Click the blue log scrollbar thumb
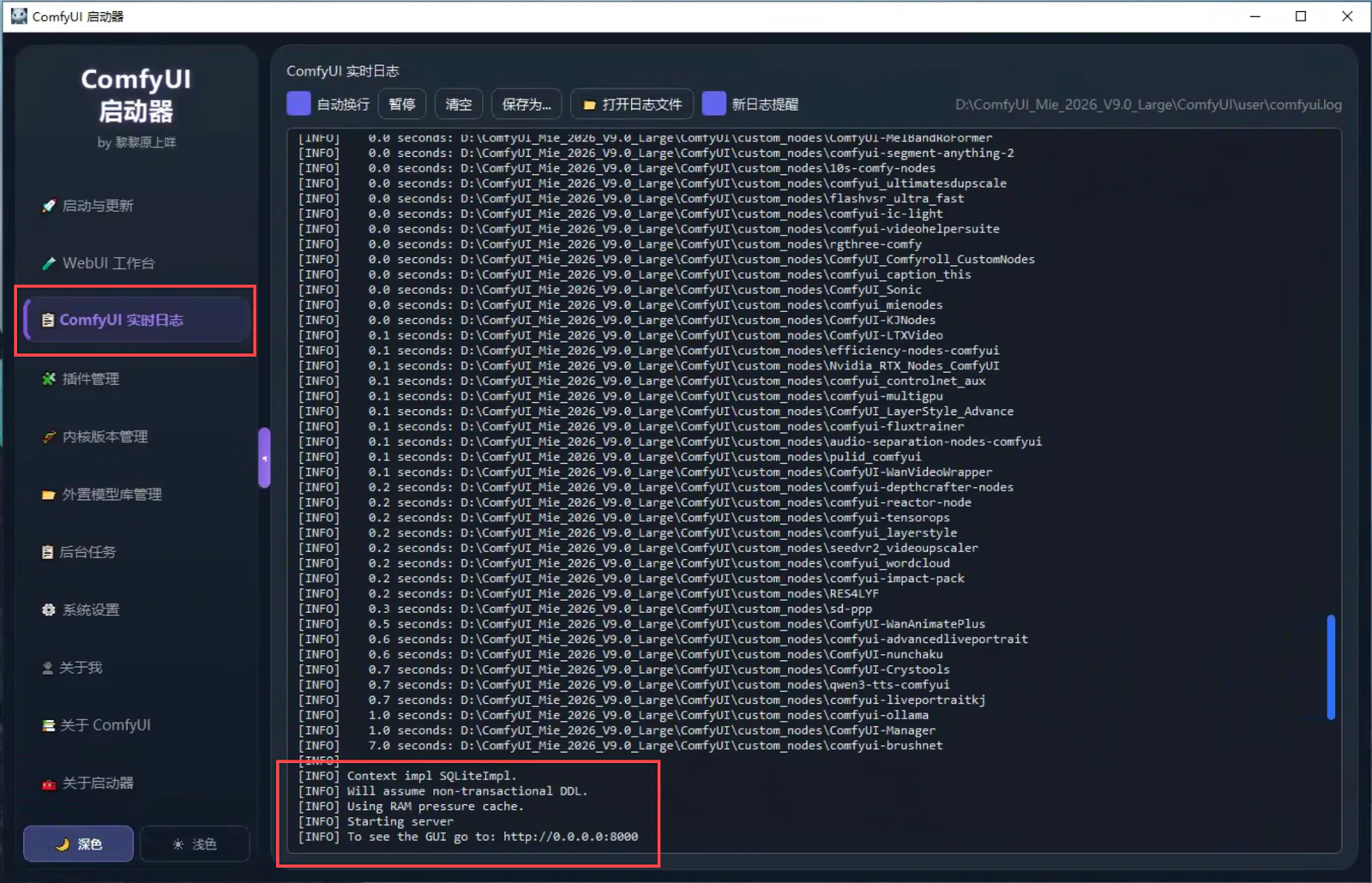 click(x=1331, y=667)
